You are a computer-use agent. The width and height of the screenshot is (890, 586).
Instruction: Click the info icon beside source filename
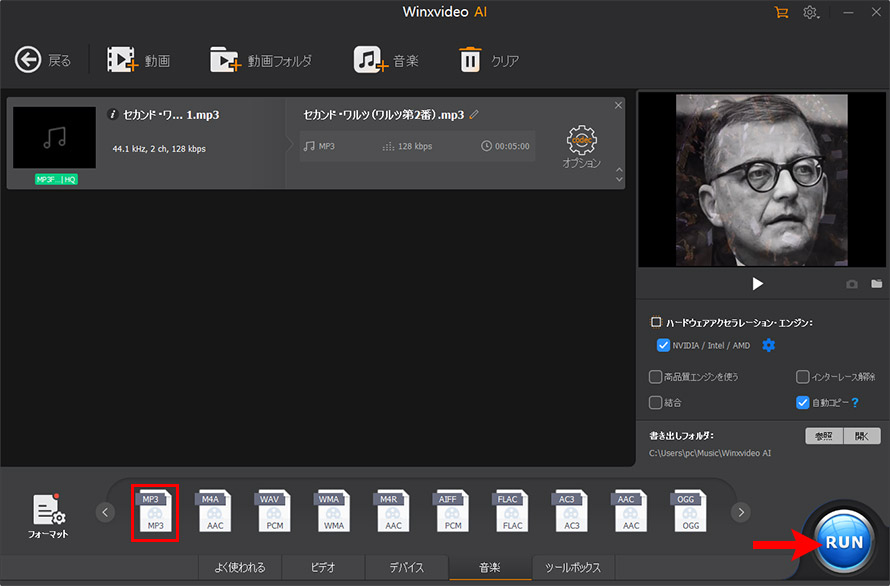point(112,115)
